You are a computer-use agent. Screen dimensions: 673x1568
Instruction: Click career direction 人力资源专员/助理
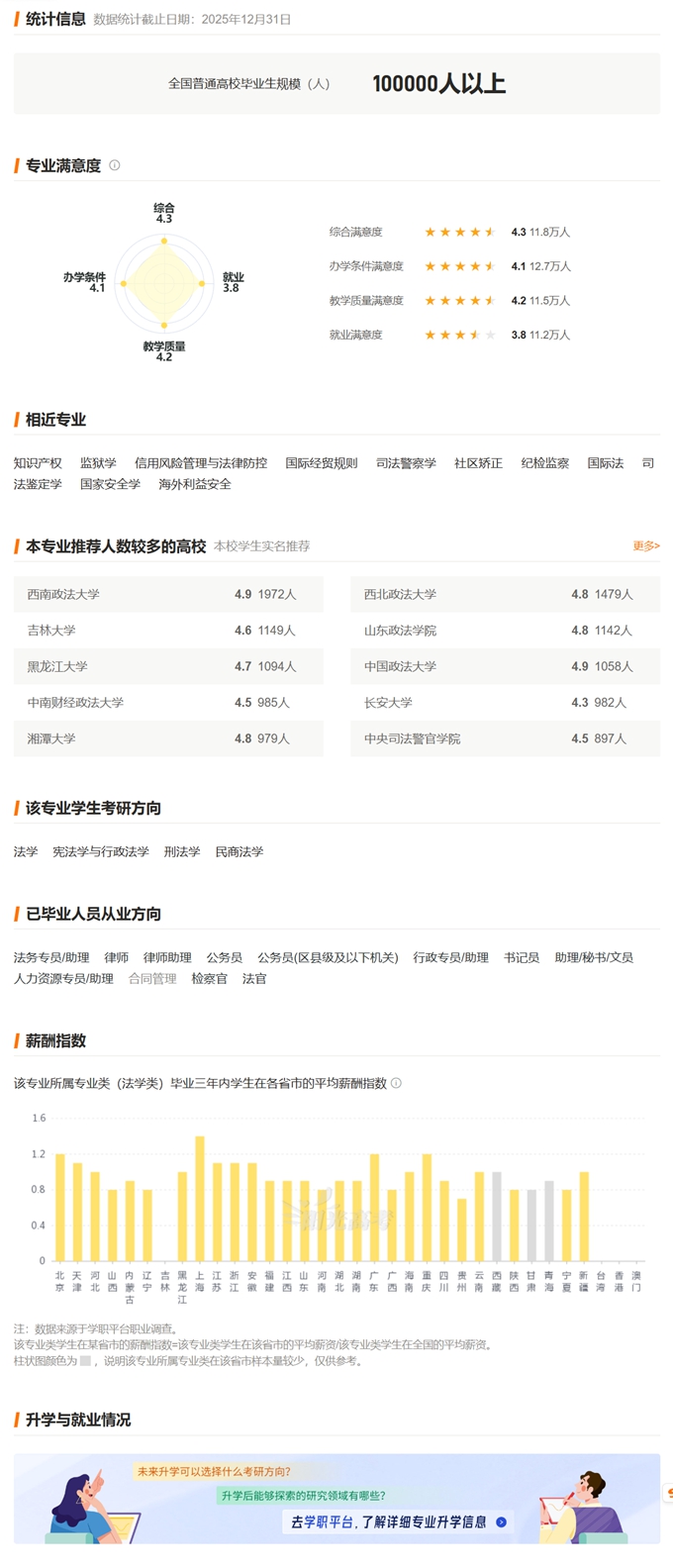[x=63, y=979]
